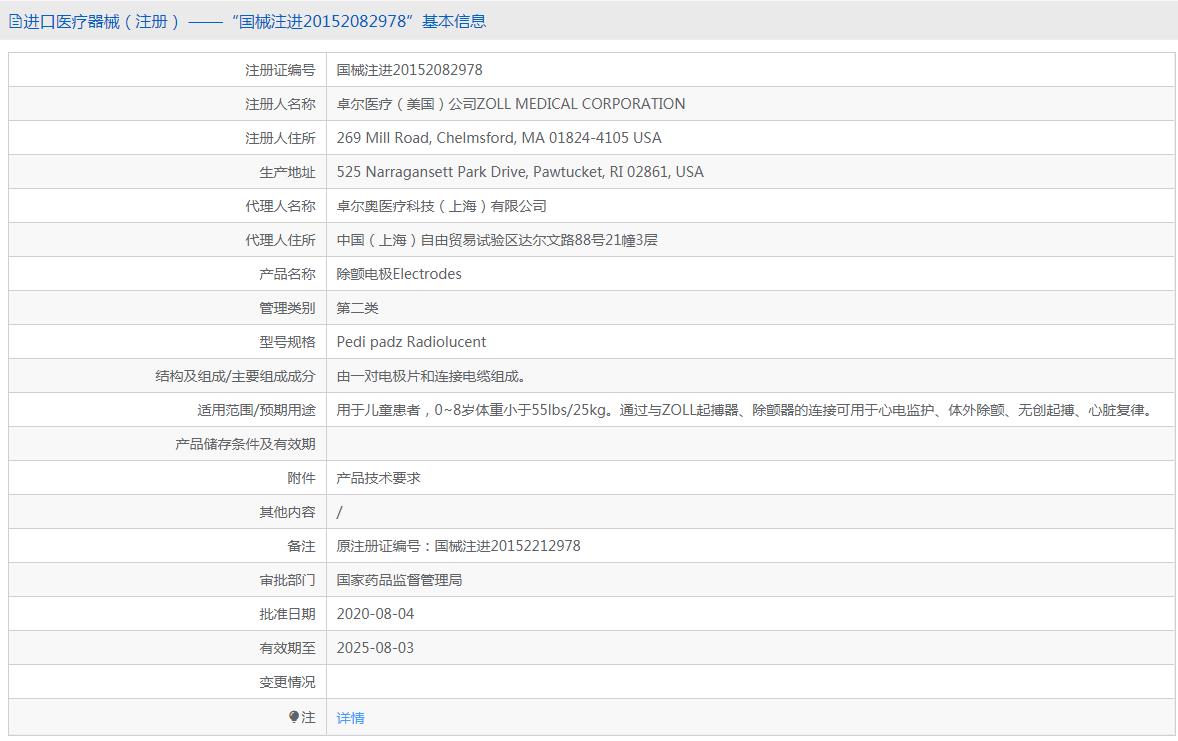1178x741 pixels.
Task: Click the 其他内容 row label
Action: pyautogui.click(x=287, y=512)
